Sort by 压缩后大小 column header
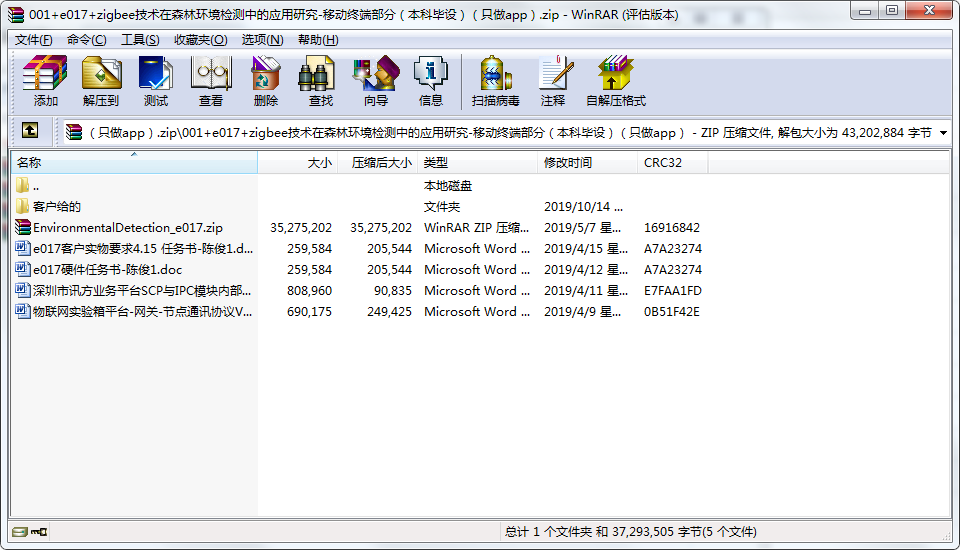Viewport: 960px width, 550px height. pyautogui.click(x=378, y=162)
